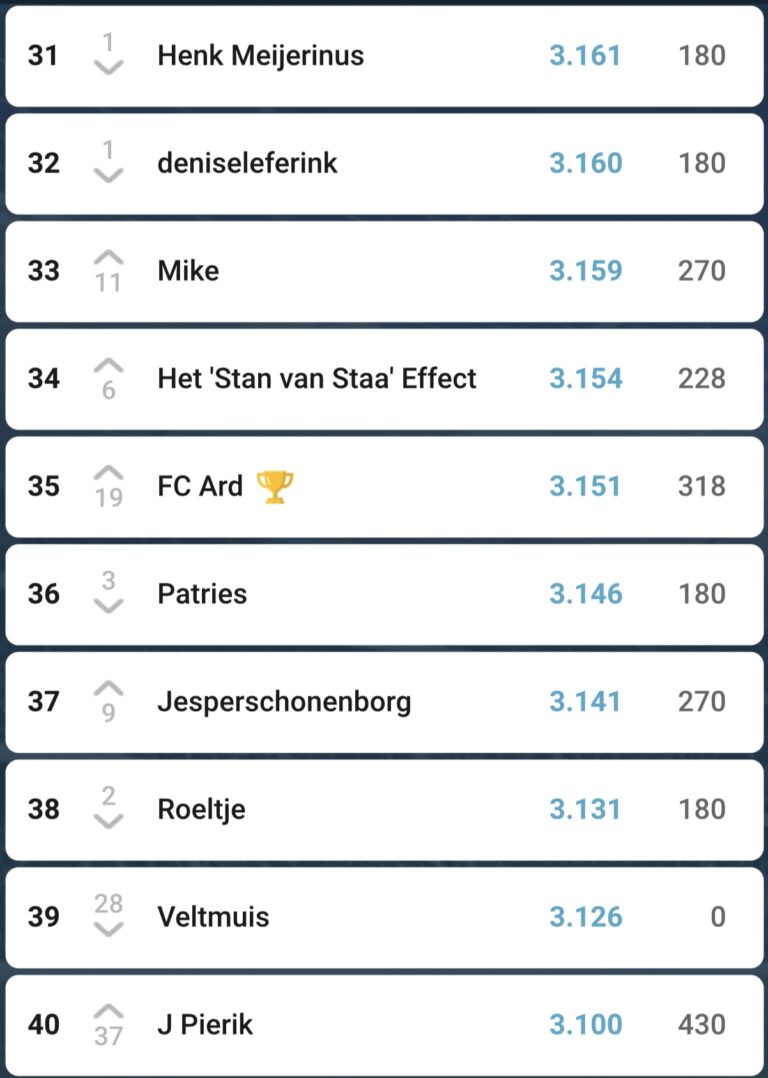Click the up arrow for Het 'Stan van Staa' Effect
Screen dimensions: 768x1078
coord(108,365)
